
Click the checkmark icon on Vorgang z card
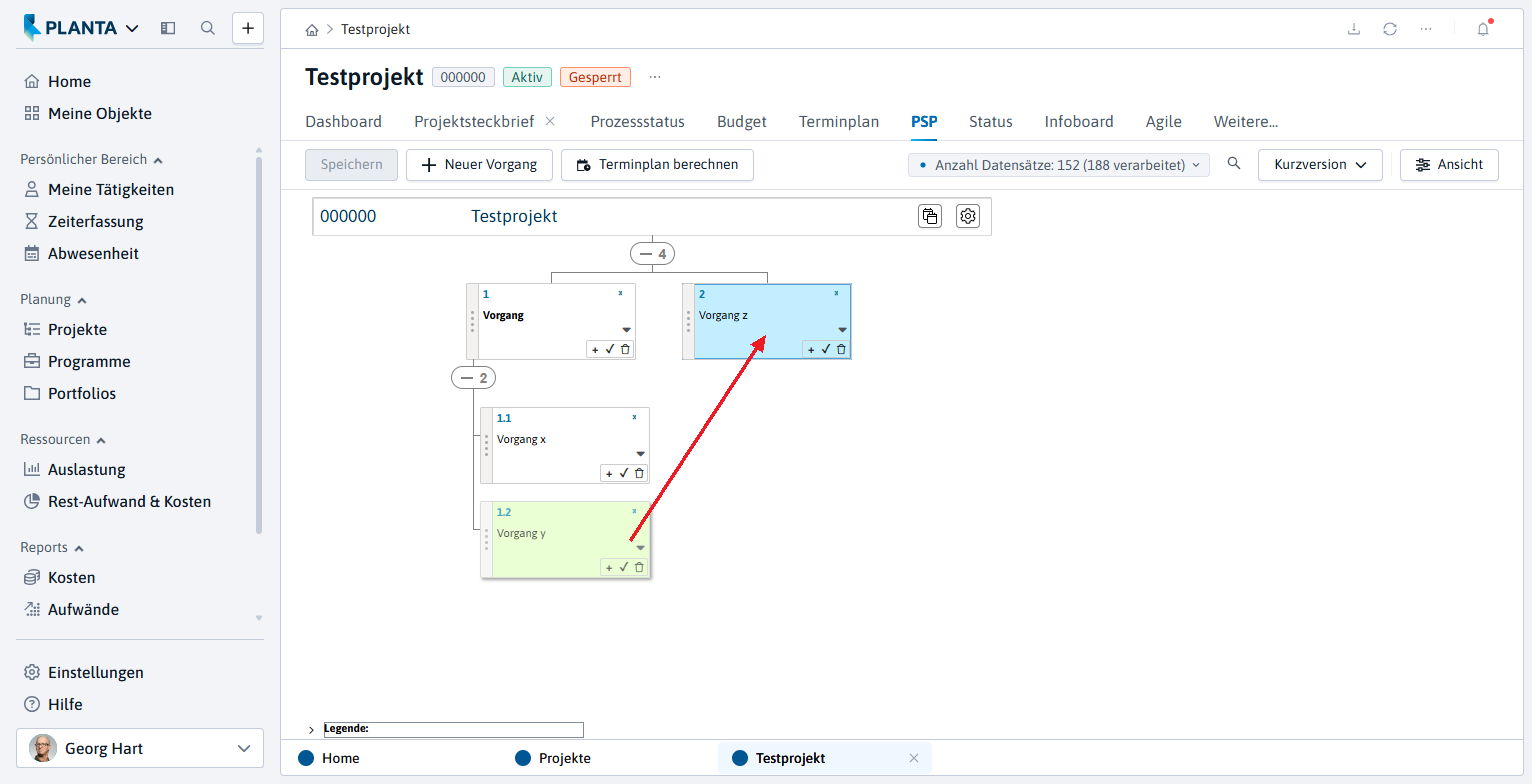(826, 349)
